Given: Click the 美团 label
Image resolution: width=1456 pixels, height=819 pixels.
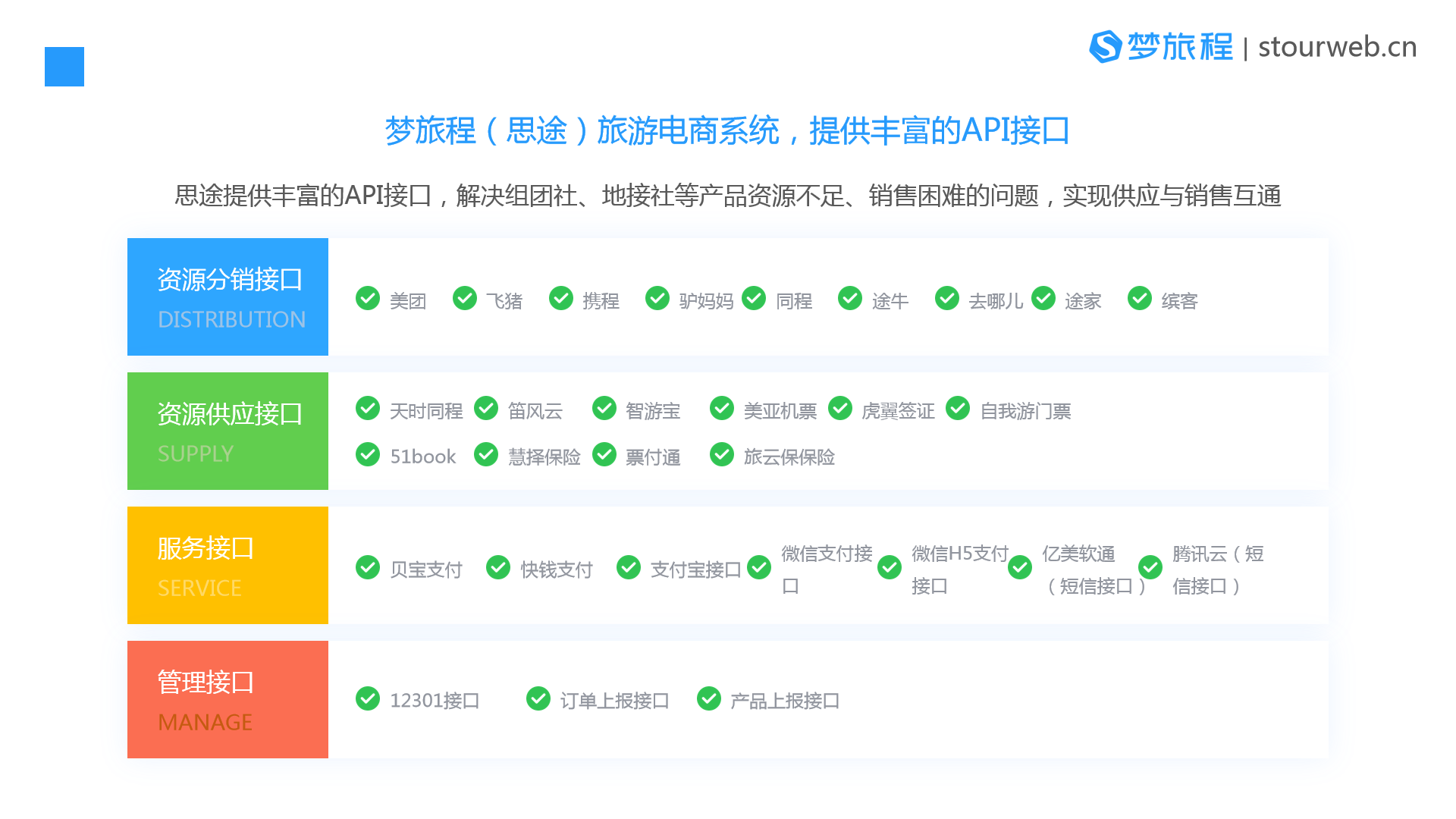Looking at the screenshot, I should [x=408, y=301].
